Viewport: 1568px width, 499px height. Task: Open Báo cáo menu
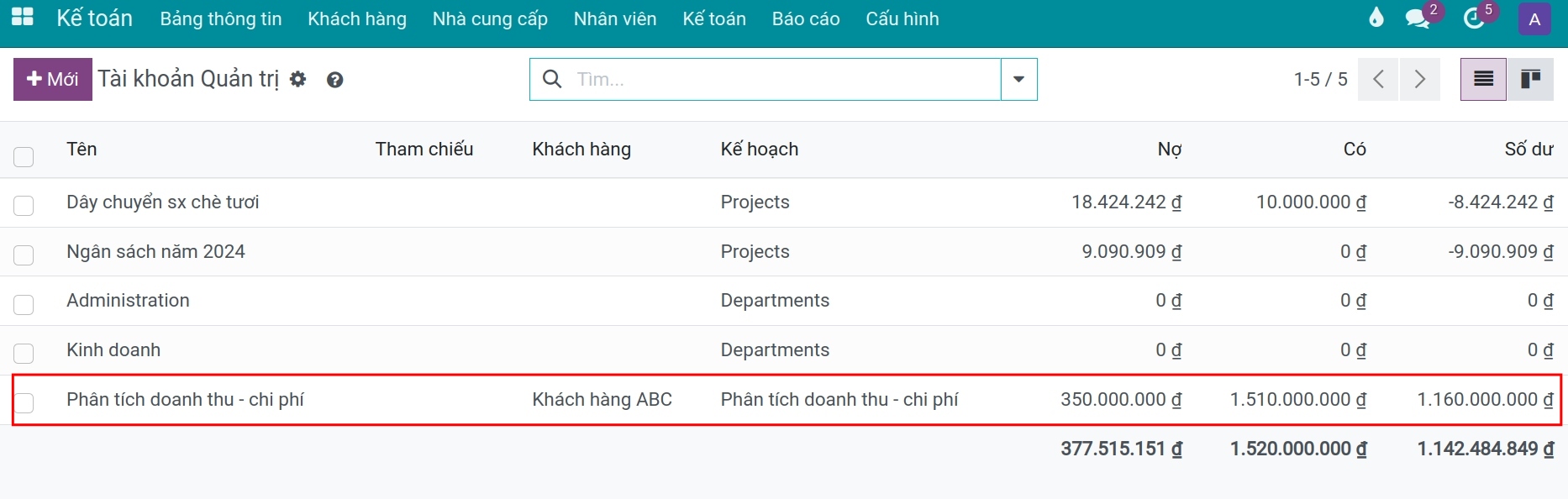(806, 18)
